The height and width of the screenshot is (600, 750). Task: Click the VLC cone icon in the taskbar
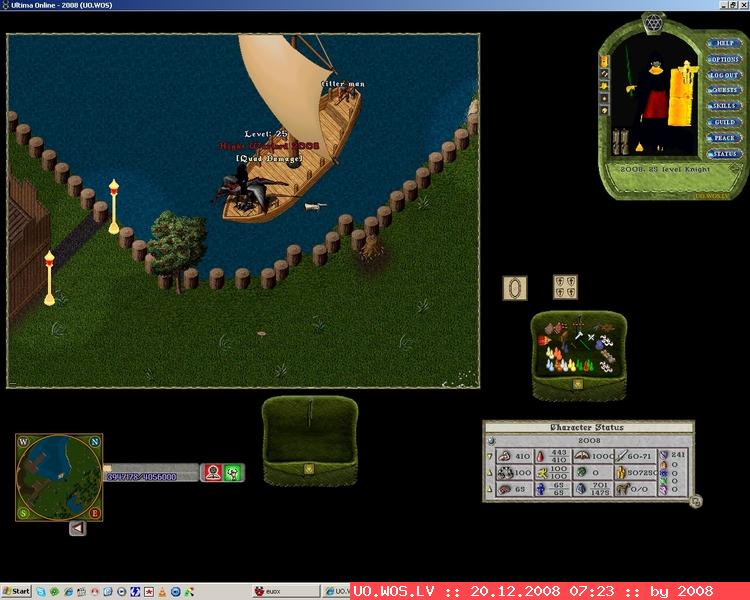(162, 592)
